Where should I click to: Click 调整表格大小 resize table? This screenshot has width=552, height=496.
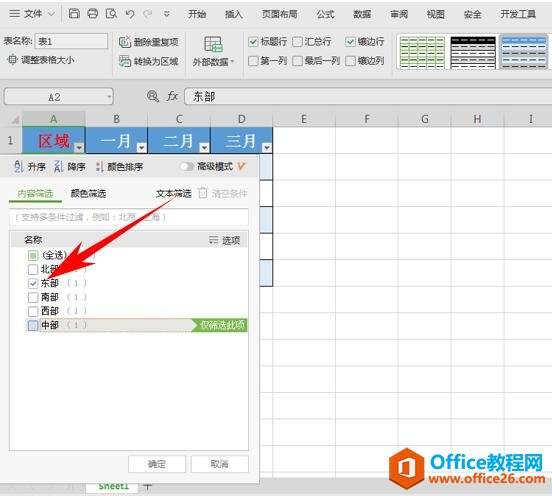[41, 60]
